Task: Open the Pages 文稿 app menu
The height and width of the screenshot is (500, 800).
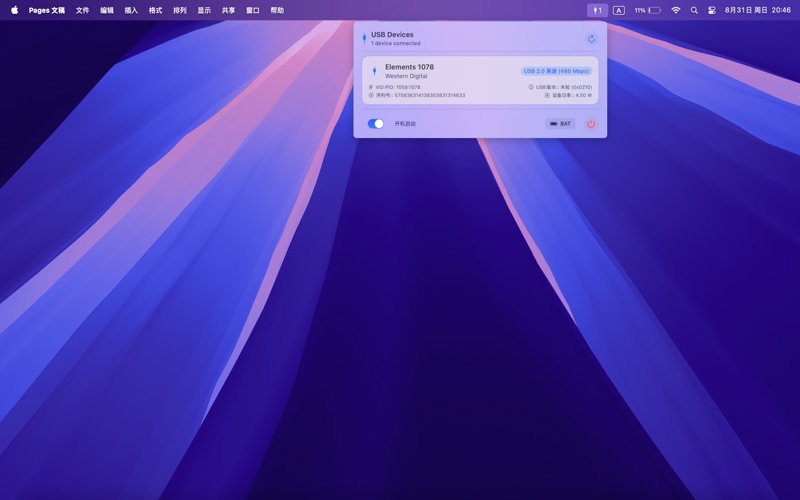Action: coord(47,10)
